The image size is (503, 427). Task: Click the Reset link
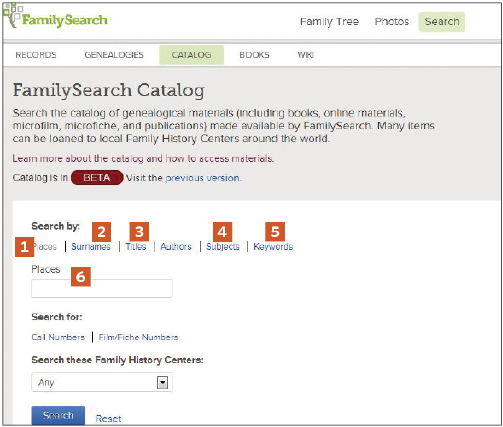click(108, 418)
